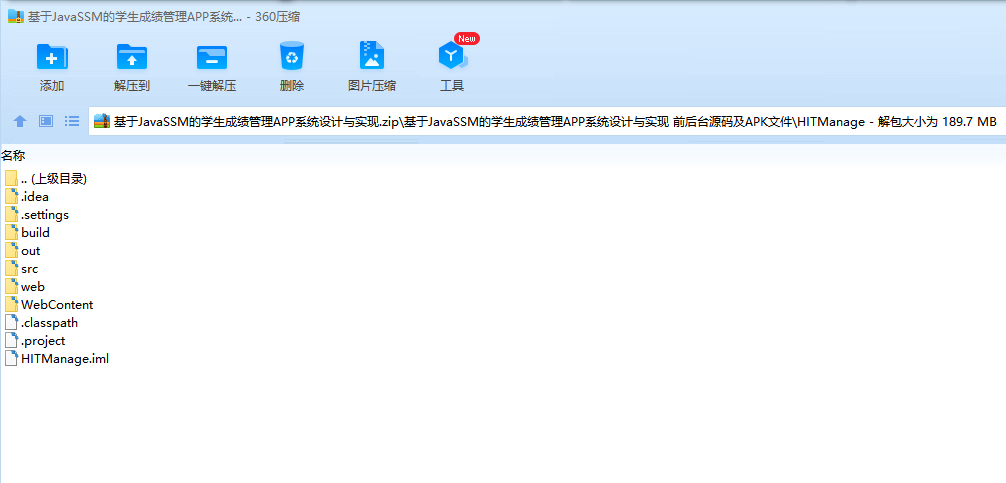
Task: Switch to thumbnail view icon
Action: [46, 121]
